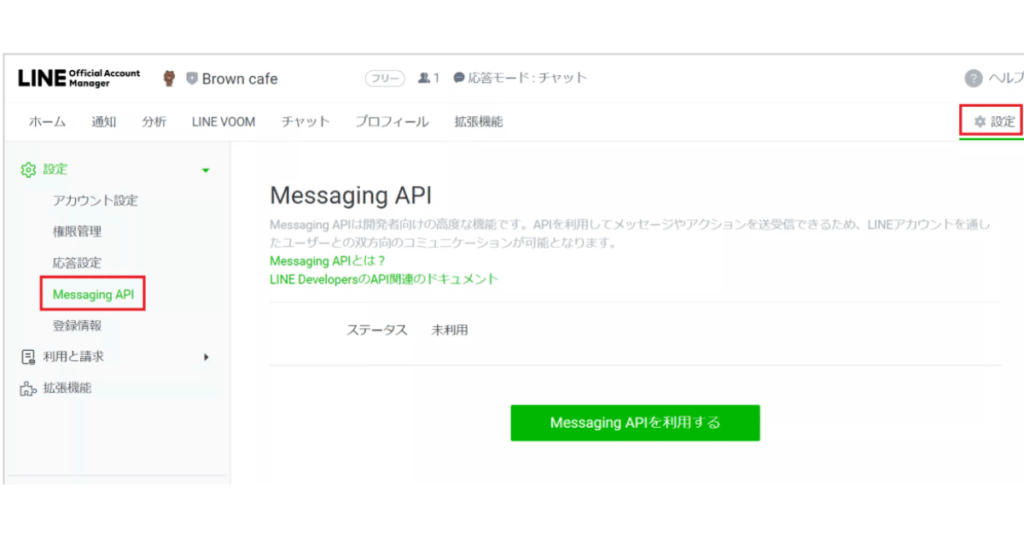Click the friends count person icon
The height and width of the screenshot is (538, 1024).
click(424, 78)
